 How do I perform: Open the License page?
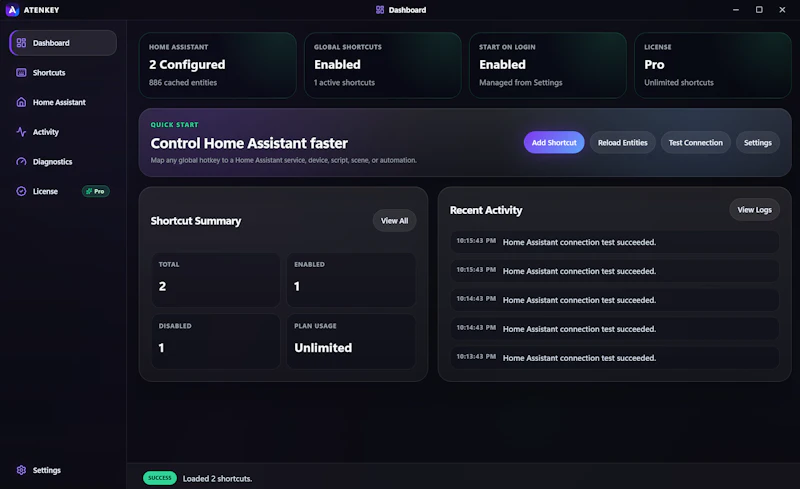pos(63,191)
